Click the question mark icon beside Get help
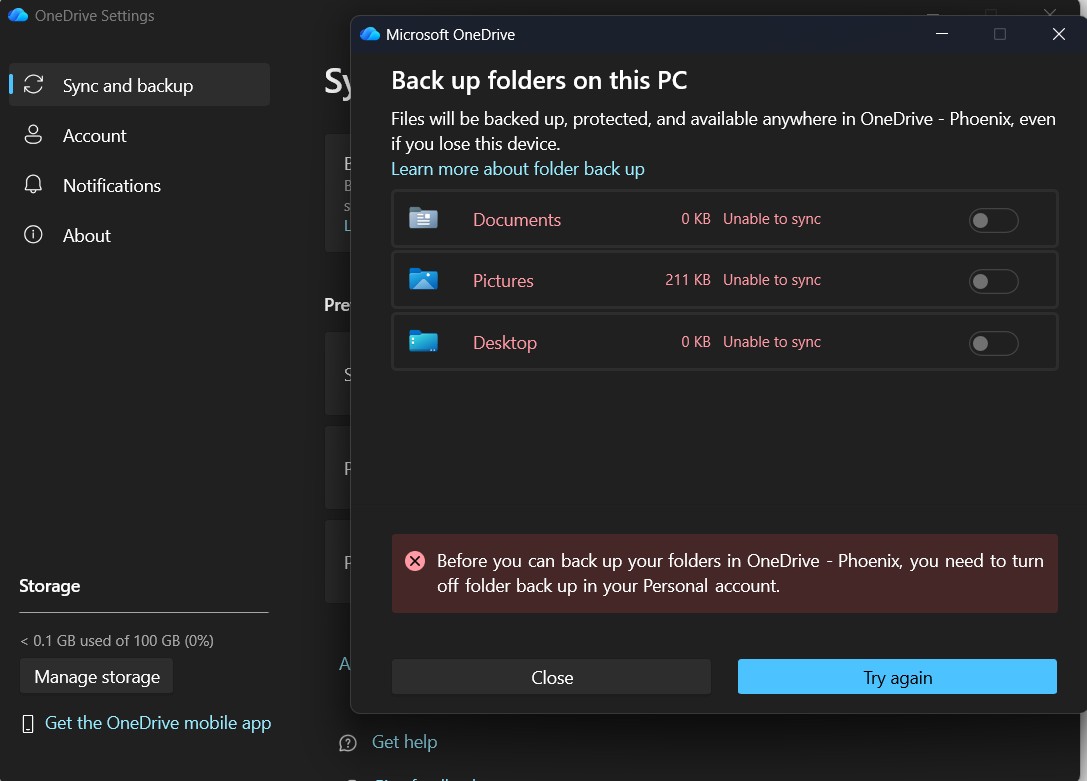Image resolution: width=1087 pixels, height=781 pixels. click(x=347, y=742)
